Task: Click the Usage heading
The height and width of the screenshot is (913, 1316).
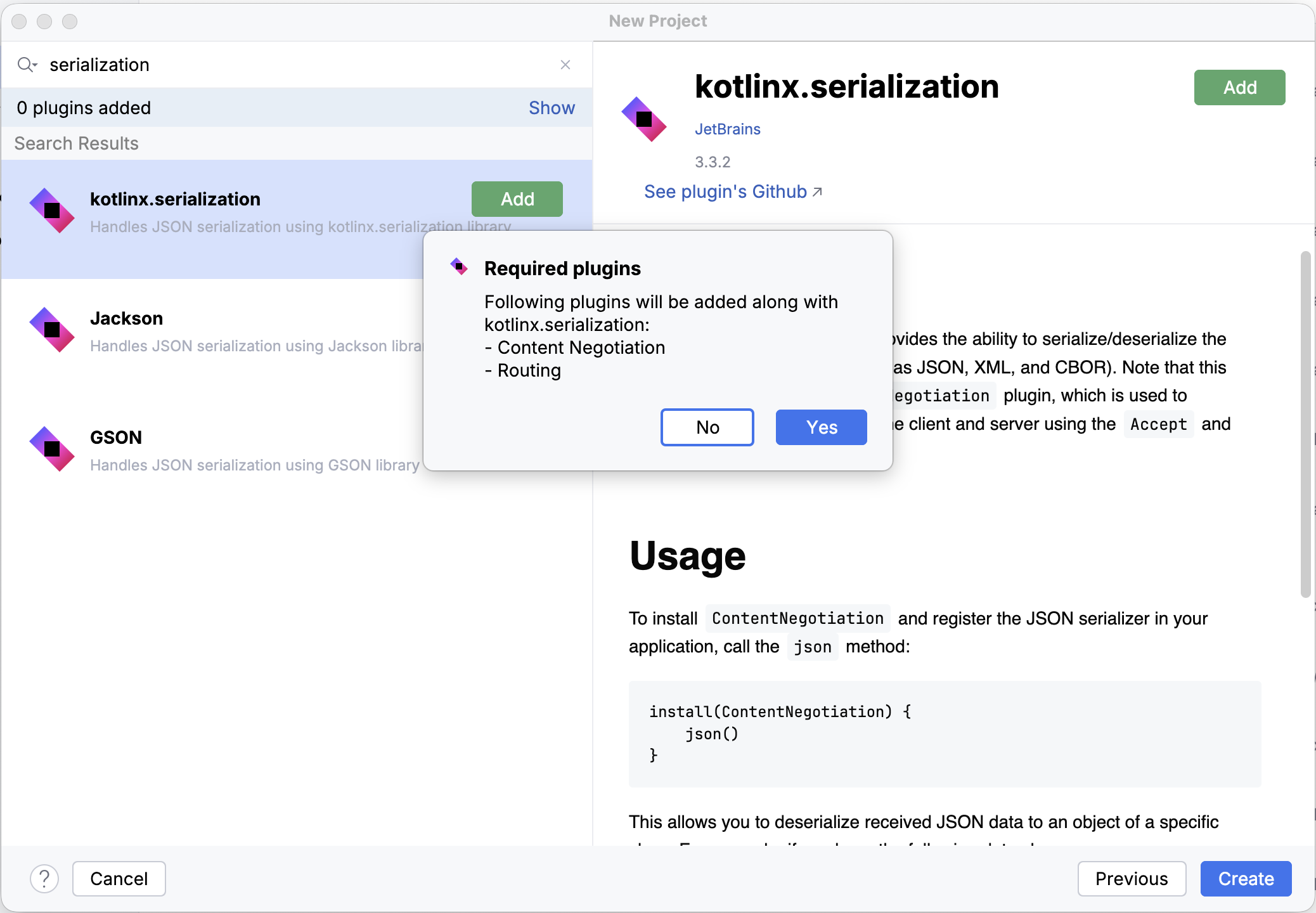Action: (688, 556)
